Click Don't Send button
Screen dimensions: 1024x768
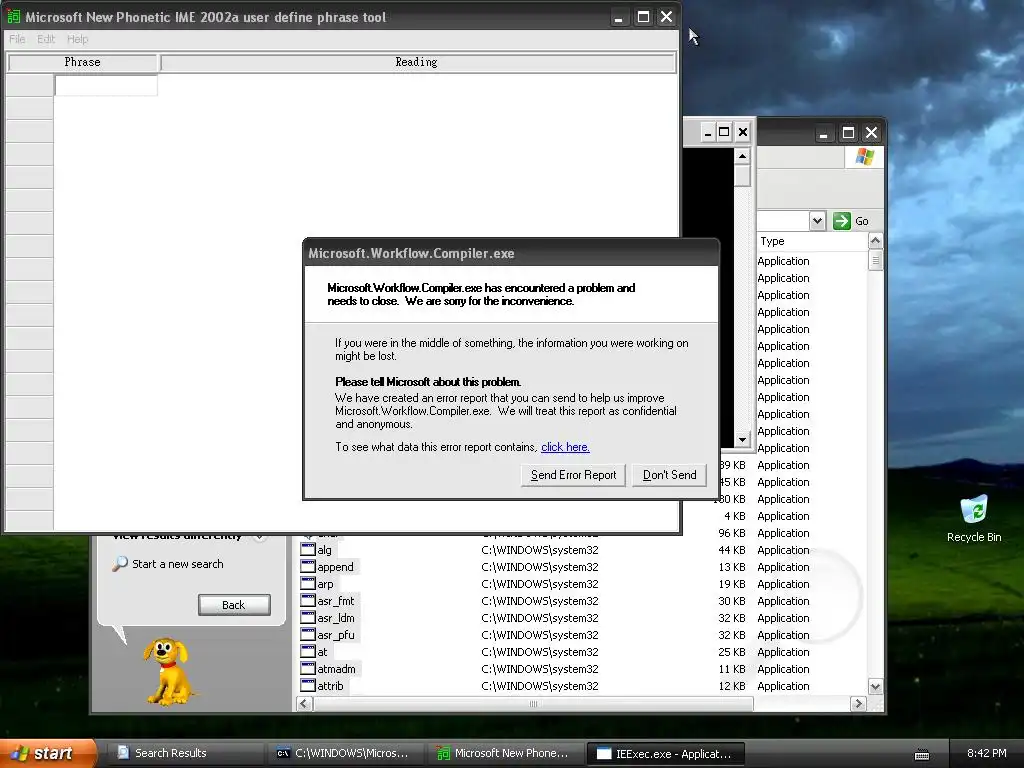669,475
